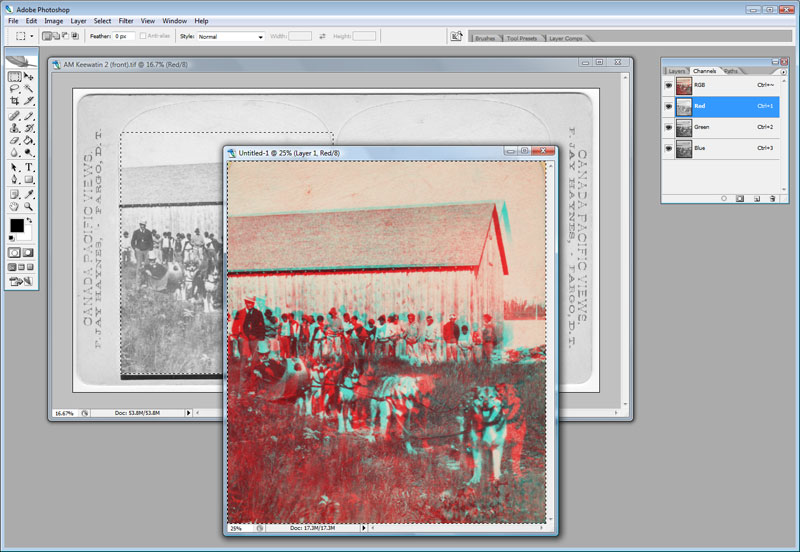Pick the Zoom tool in toolbox
This screenshot has width=800, height=552.
[x=29, y=206]
